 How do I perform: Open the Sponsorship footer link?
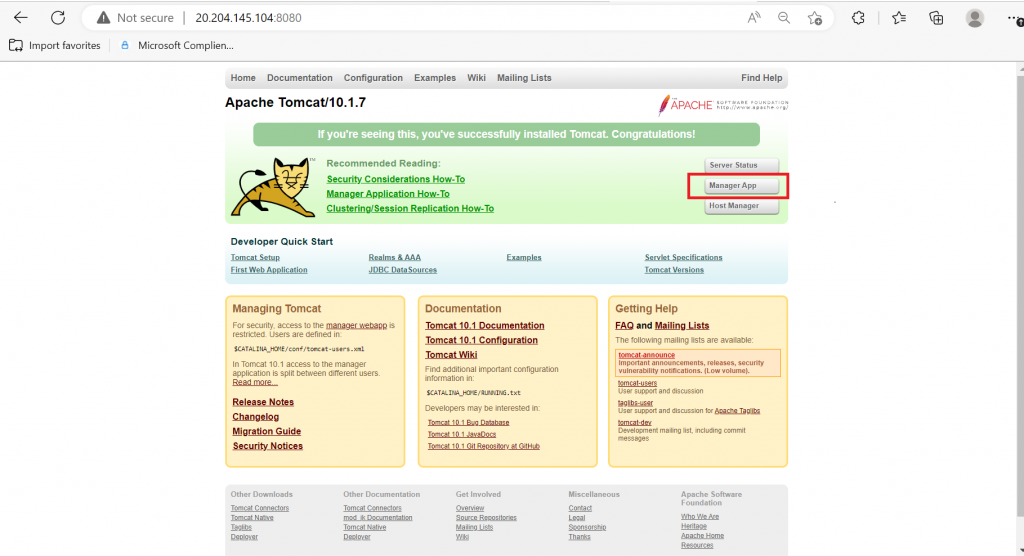(x=587, y=527)
